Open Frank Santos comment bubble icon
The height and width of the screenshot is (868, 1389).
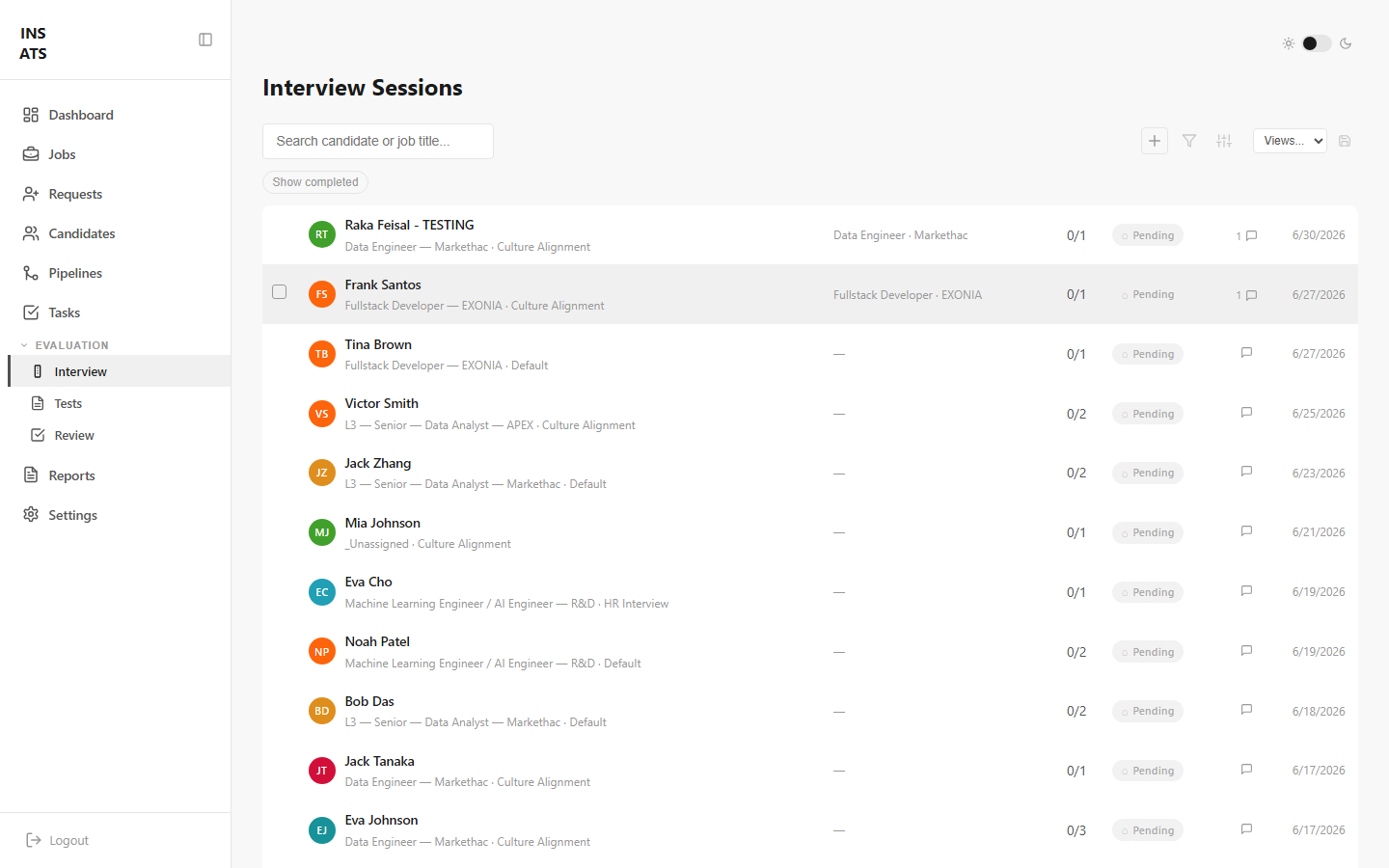point(1251,295)
